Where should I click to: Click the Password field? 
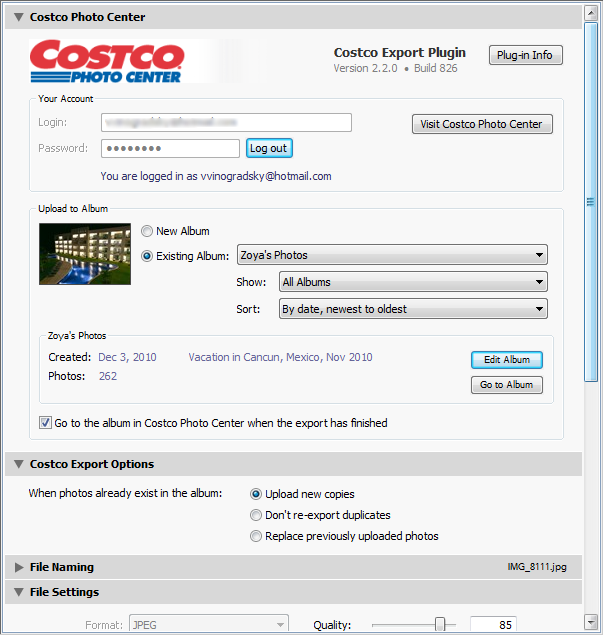(x=170, y=148)
